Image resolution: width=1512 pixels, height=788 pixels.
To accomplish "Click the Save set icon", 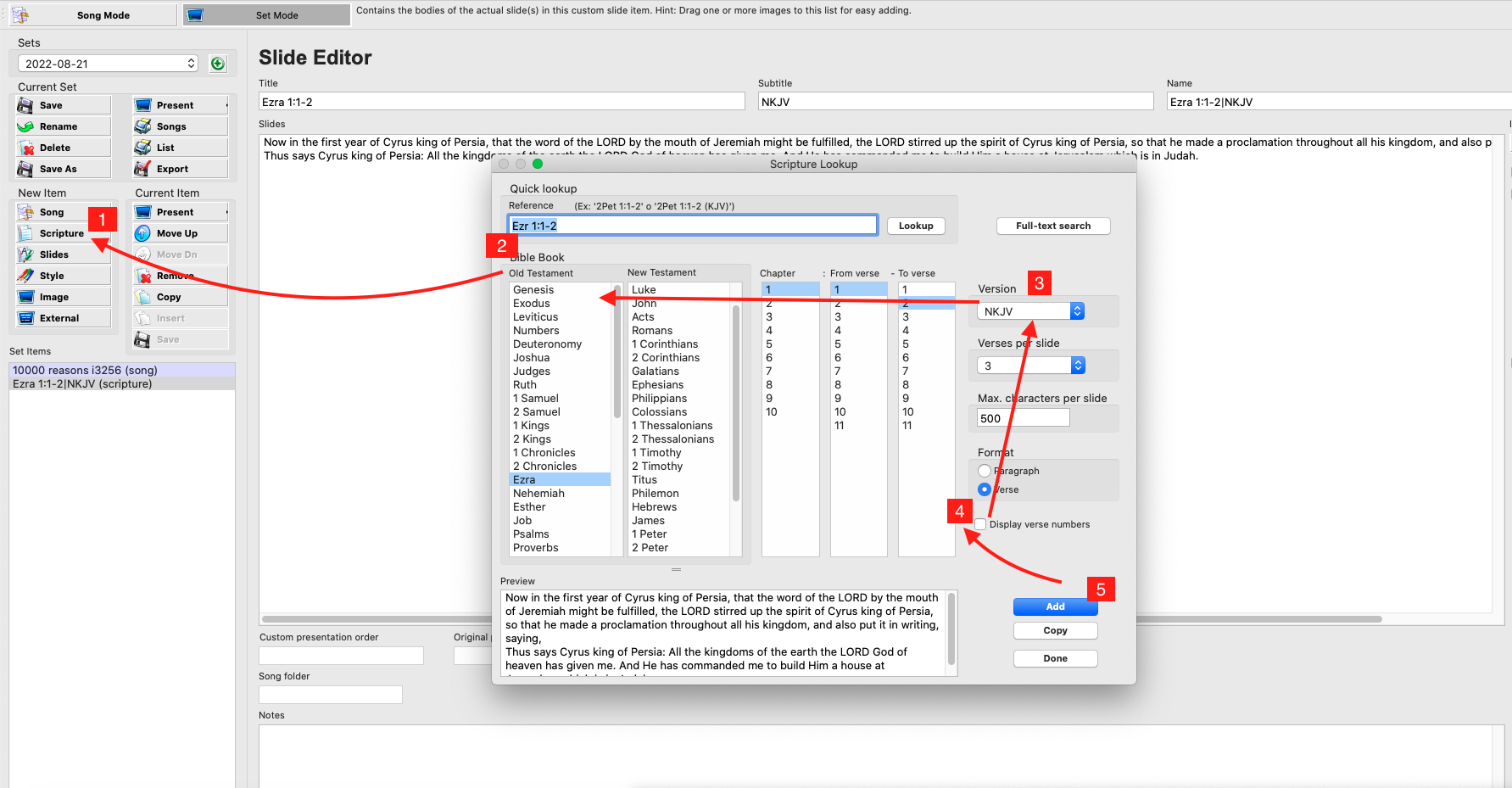I will click(x=26, y=105).
